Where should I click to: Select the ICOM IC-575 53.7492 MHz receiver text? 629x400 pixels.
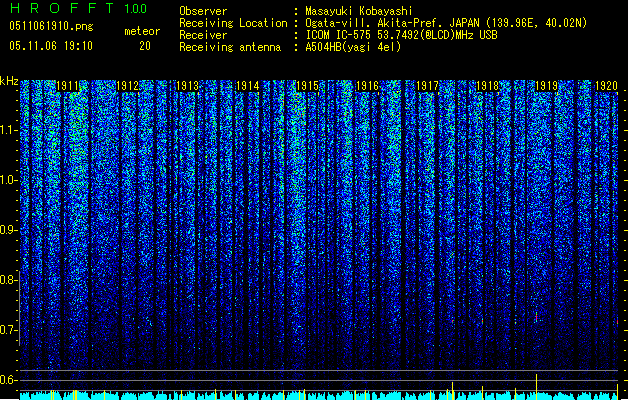click(401, 35)
